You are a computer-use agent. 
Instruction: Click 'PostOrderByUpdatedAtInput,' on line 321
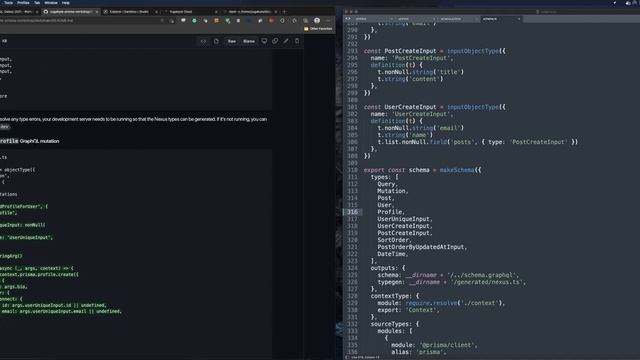422,247
